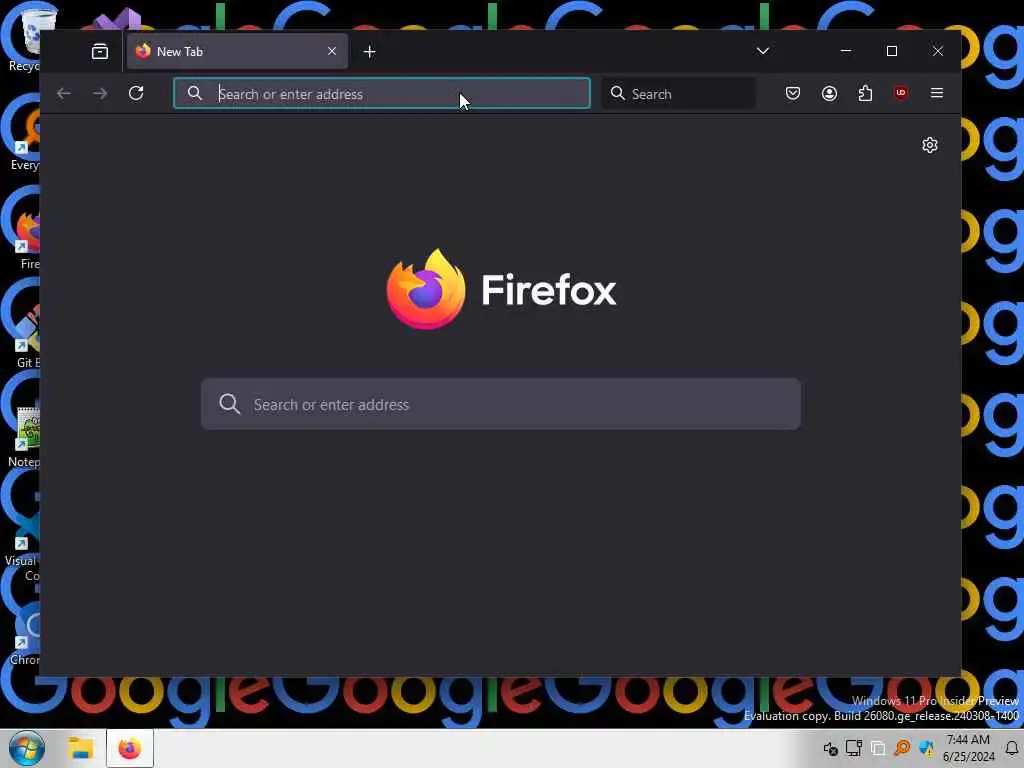Open network tray icon
This screenshot has height=768, width=1024.
pyautogui.click(x=854, y=748)
